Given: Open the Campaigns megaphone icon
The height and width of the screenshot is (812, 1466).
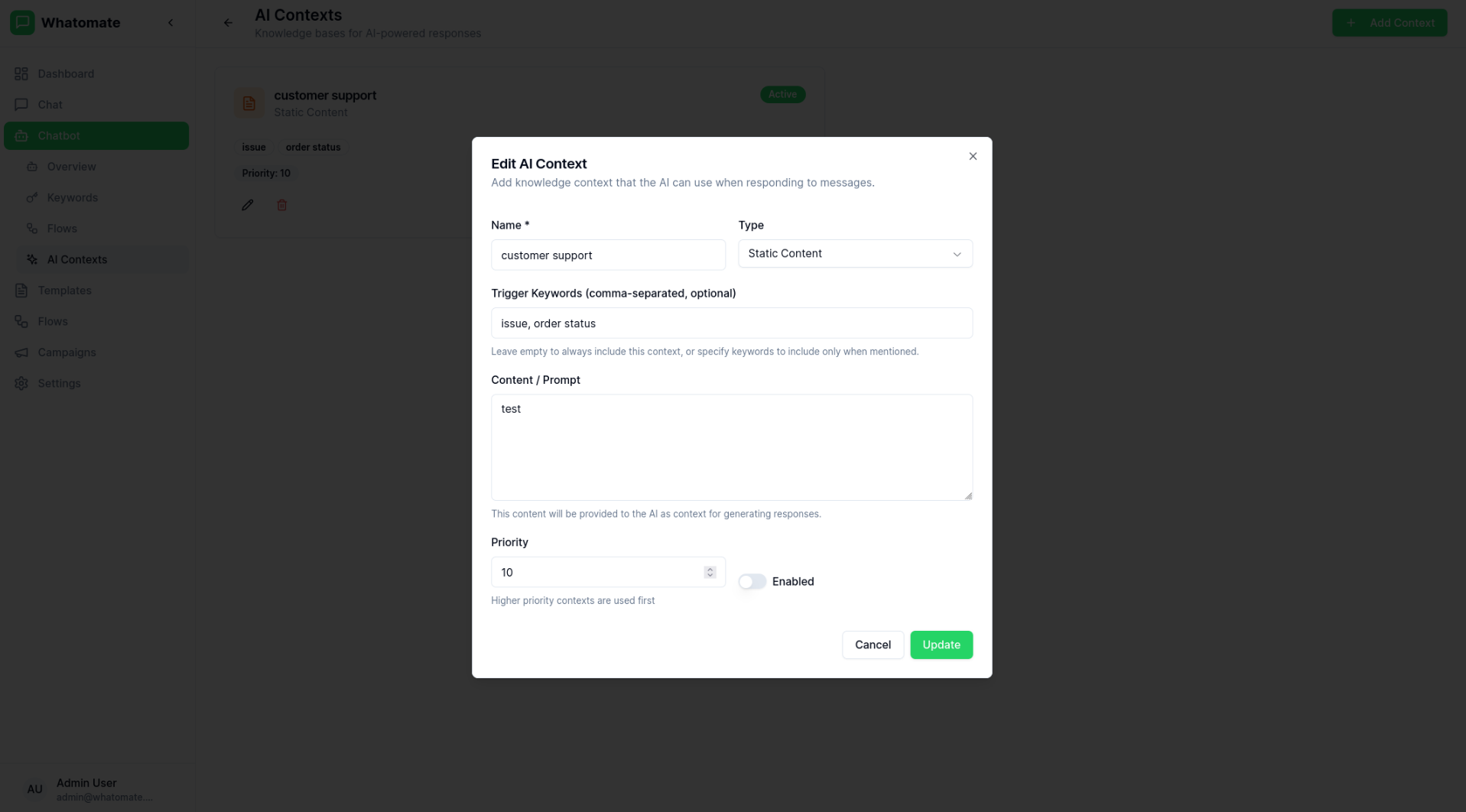Looking at the screenshot, I should click(x=21, y=352).
